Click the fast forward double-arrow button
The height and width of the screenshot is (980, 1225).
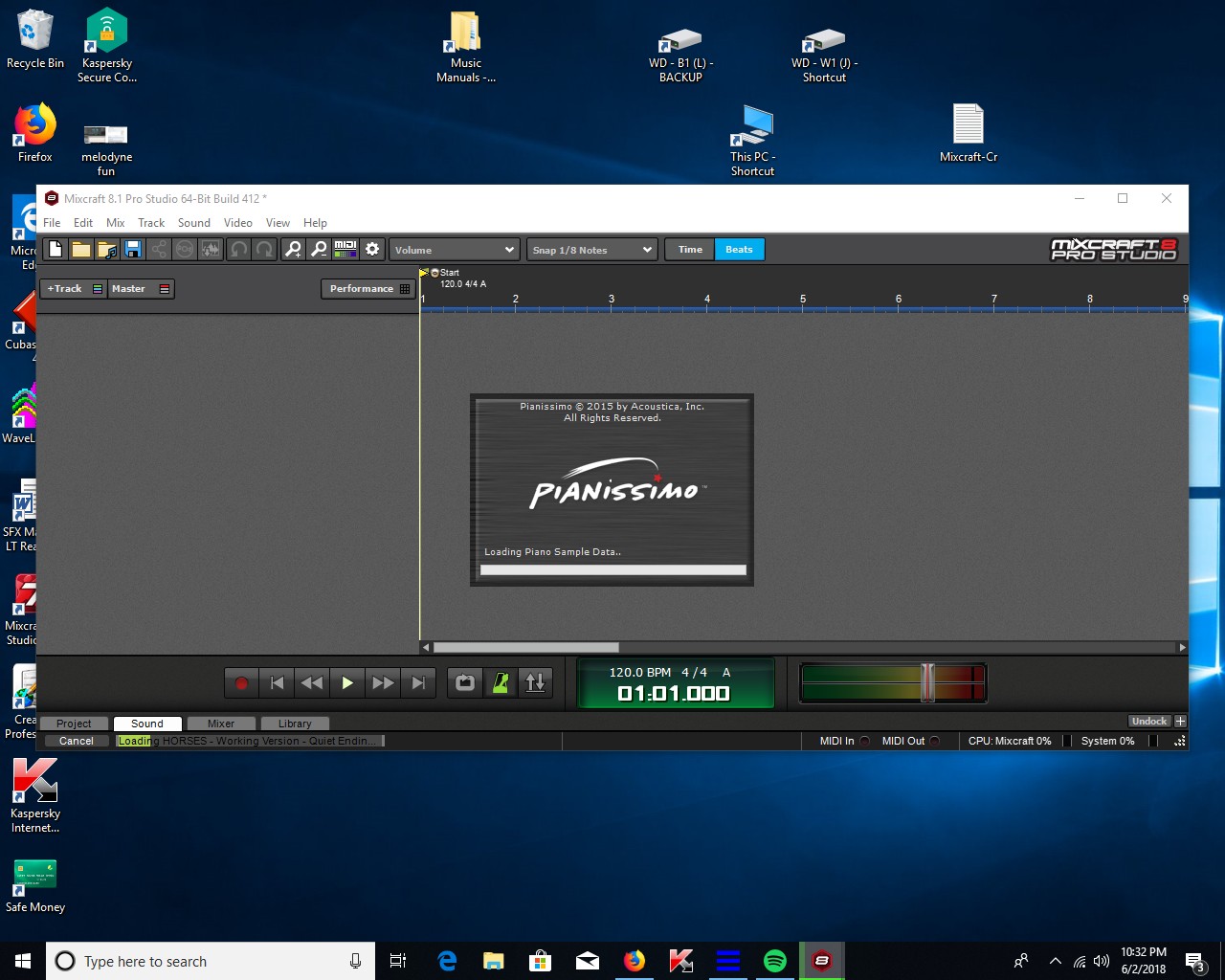click(383, 682)
